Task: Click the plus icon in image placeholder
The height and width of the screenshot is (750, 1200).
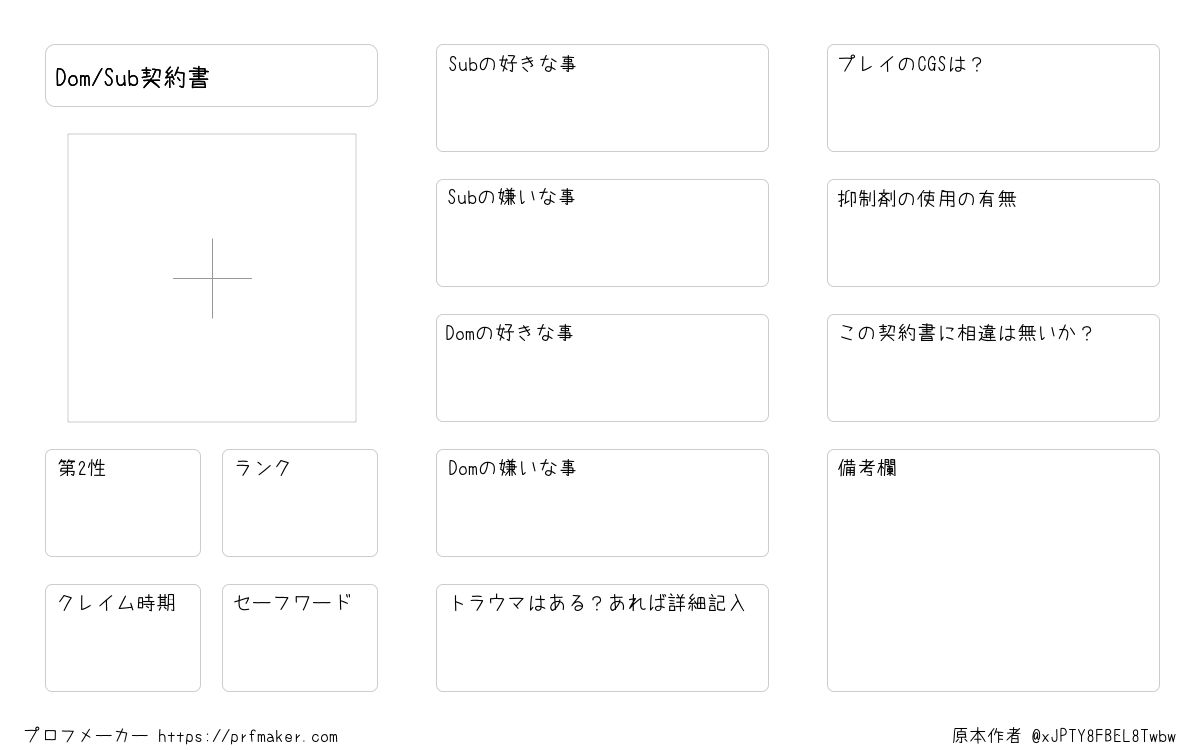Action: [212, 278]
